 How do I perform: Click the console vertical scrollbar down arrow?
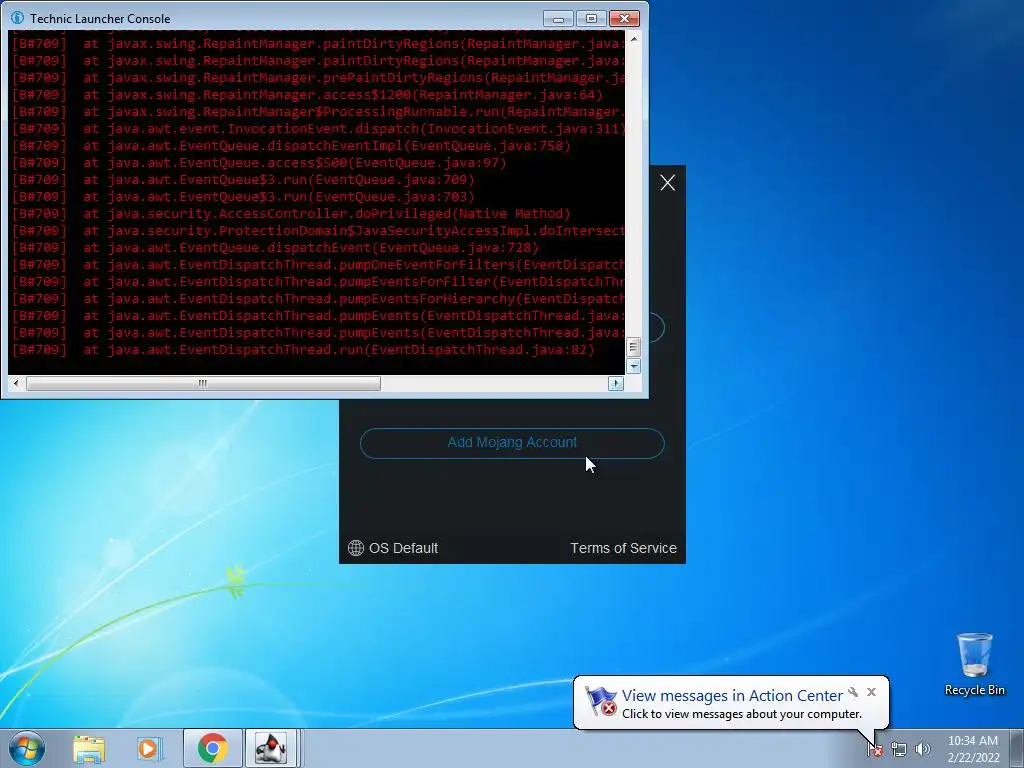(633, 366)
